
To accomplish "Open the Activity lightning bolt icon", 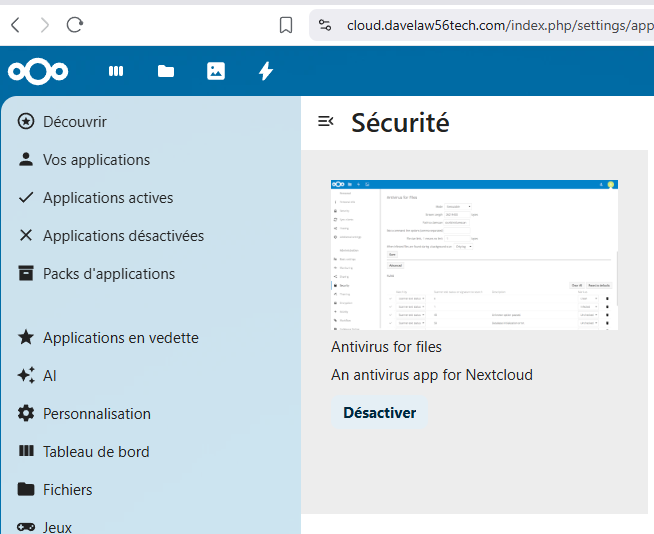I will coord(265,71).
